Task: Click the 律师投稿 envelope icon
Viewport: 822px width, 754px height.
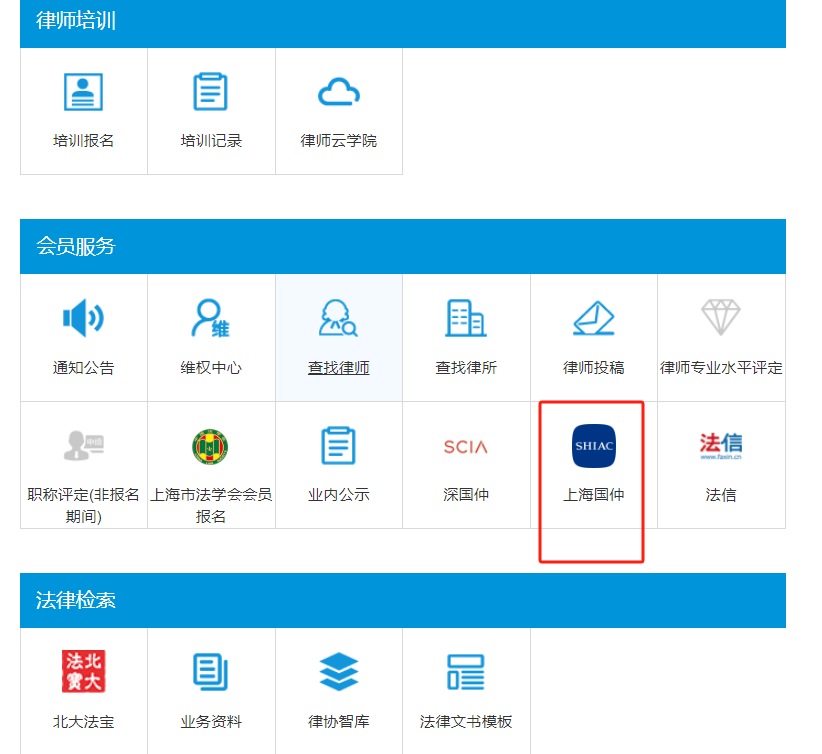Action: pos(593,319)
